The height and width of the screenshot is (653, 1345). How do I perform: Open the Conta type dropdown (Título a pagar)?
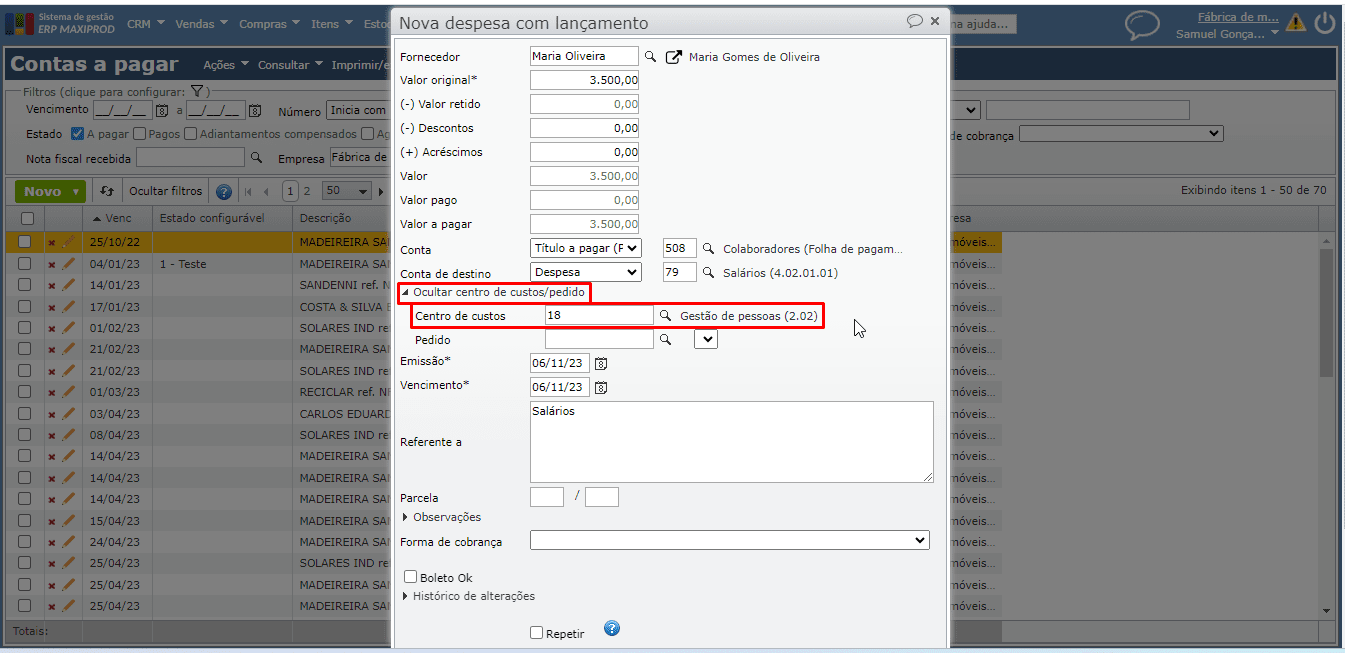point(586,248)
